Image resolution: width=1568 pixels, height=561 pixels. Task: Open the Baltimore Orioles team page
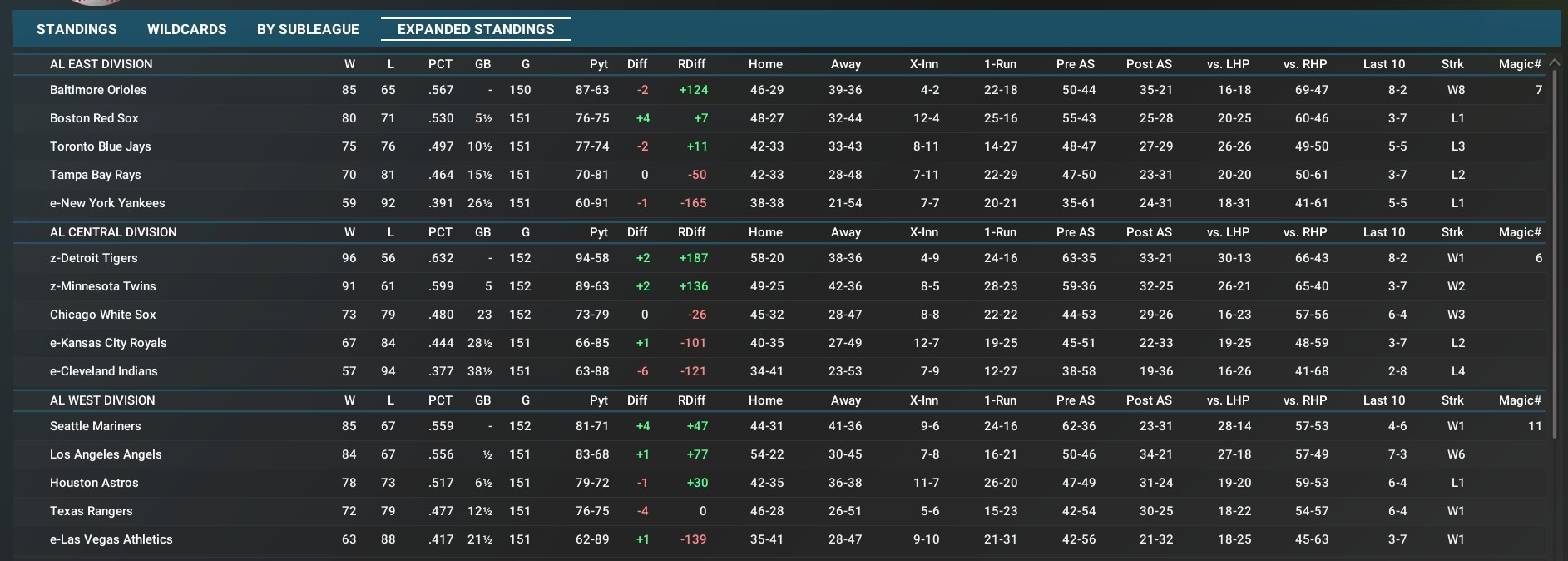pyautogui.click(x=98, y=90)
